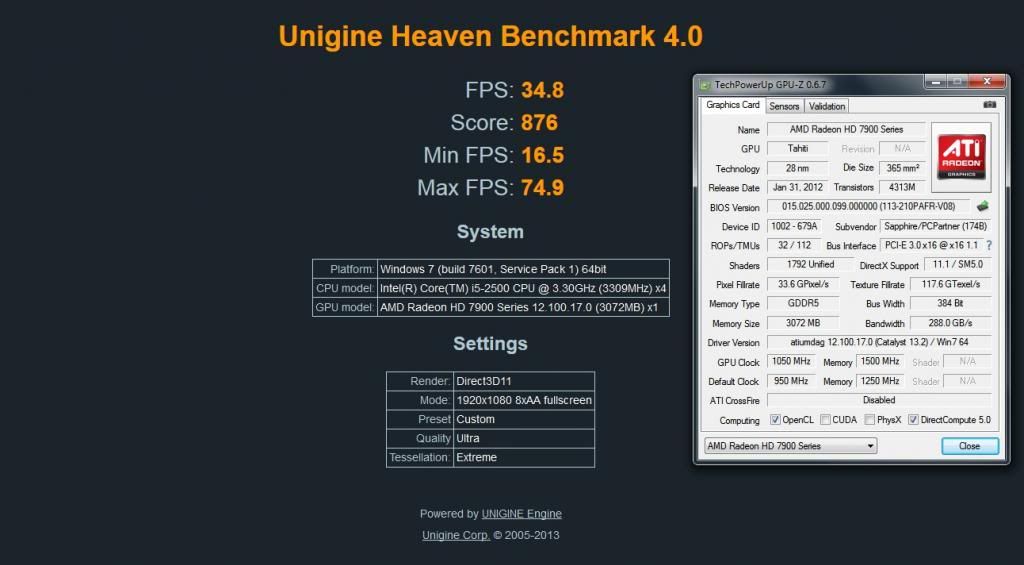Close GPU-Z with the title bar X

click(x=987, y=82)
